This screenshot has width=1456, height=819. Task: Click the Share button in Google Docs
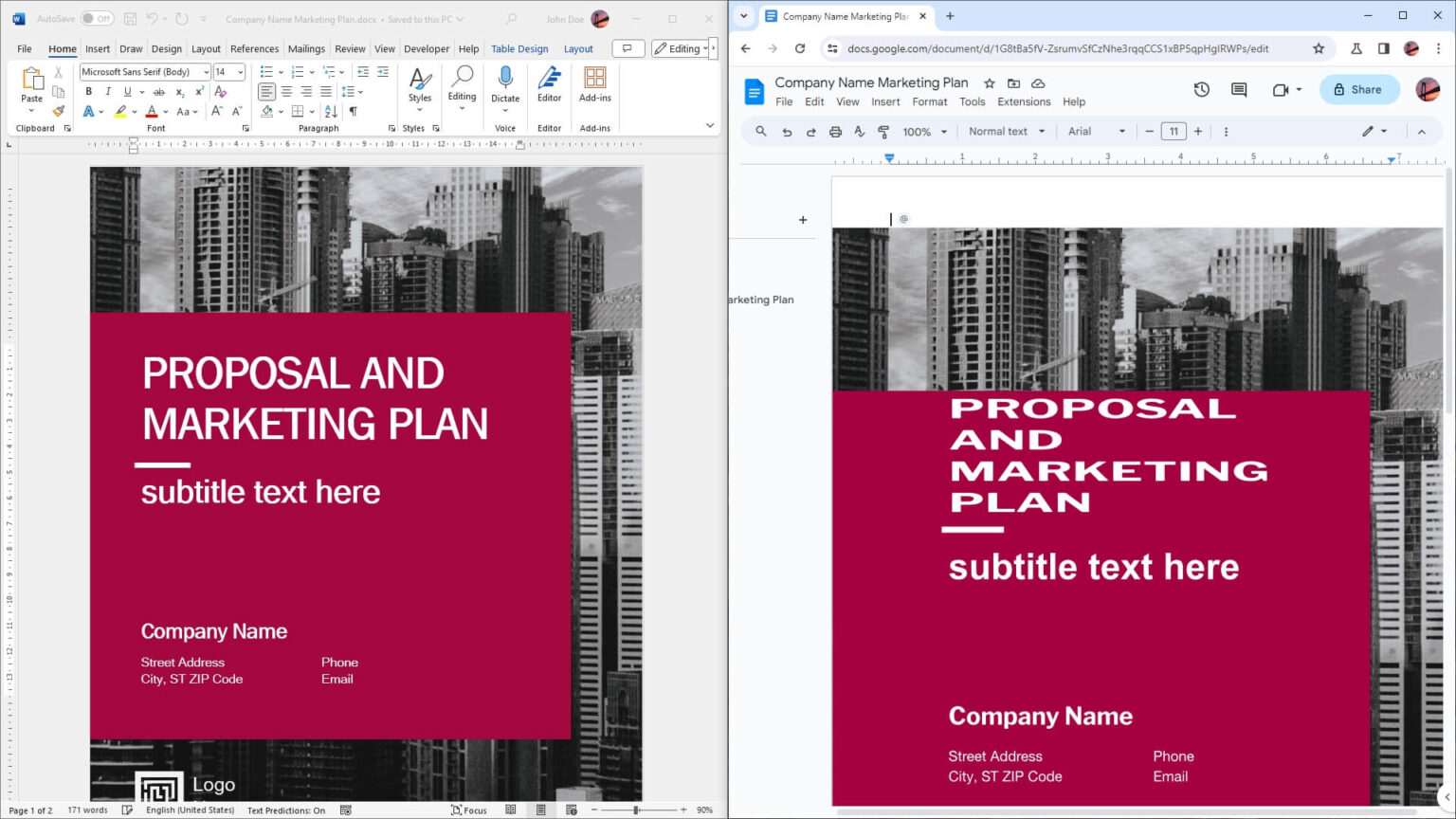pos(1358,89)
